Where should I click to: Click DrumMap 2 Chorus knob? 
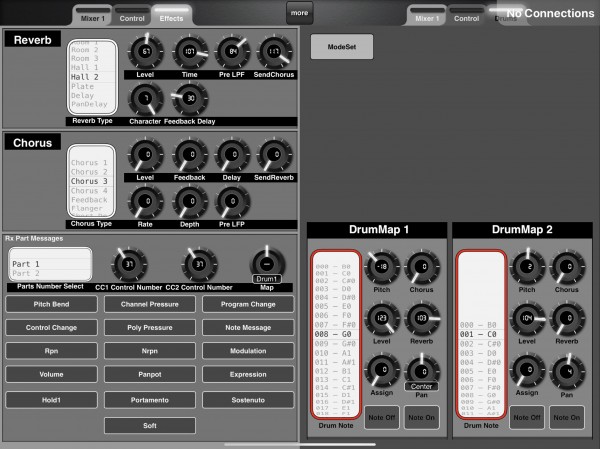point(567,267)
